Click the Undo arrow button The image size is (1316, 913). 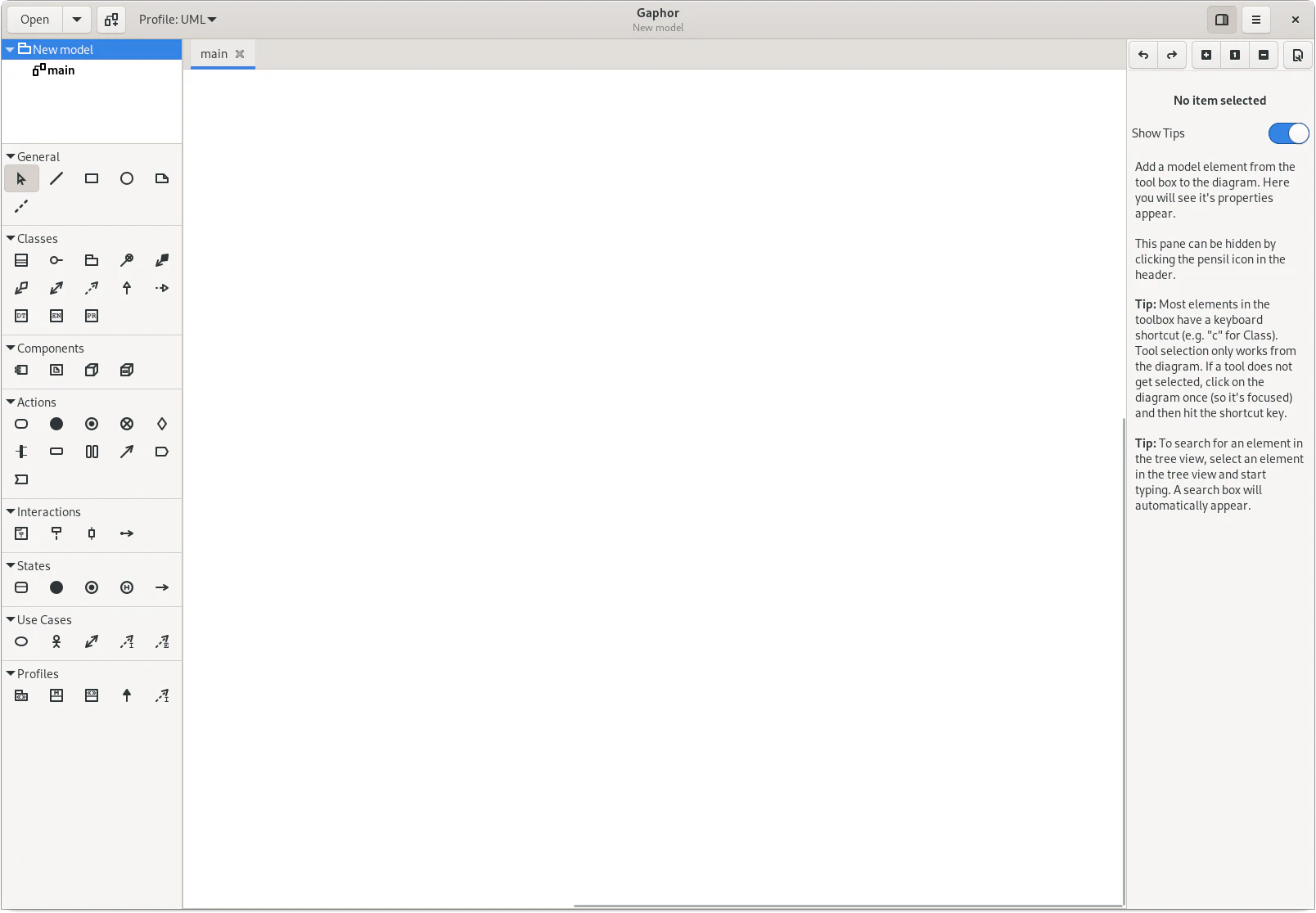[1143, 55]
